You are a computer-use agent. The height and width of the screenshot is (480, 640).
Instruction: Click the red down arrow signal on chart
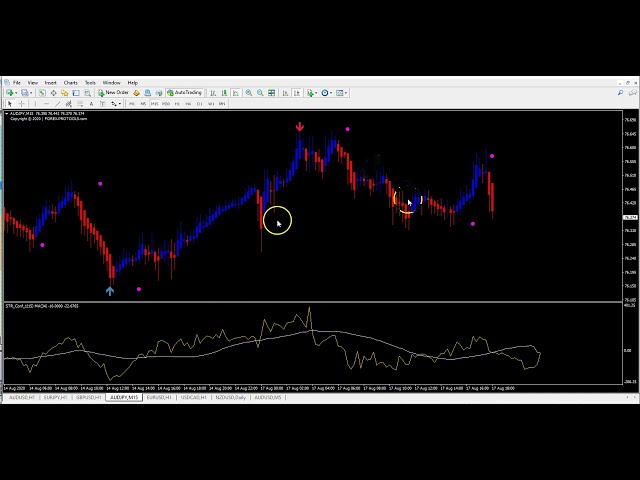pos(300,127)
